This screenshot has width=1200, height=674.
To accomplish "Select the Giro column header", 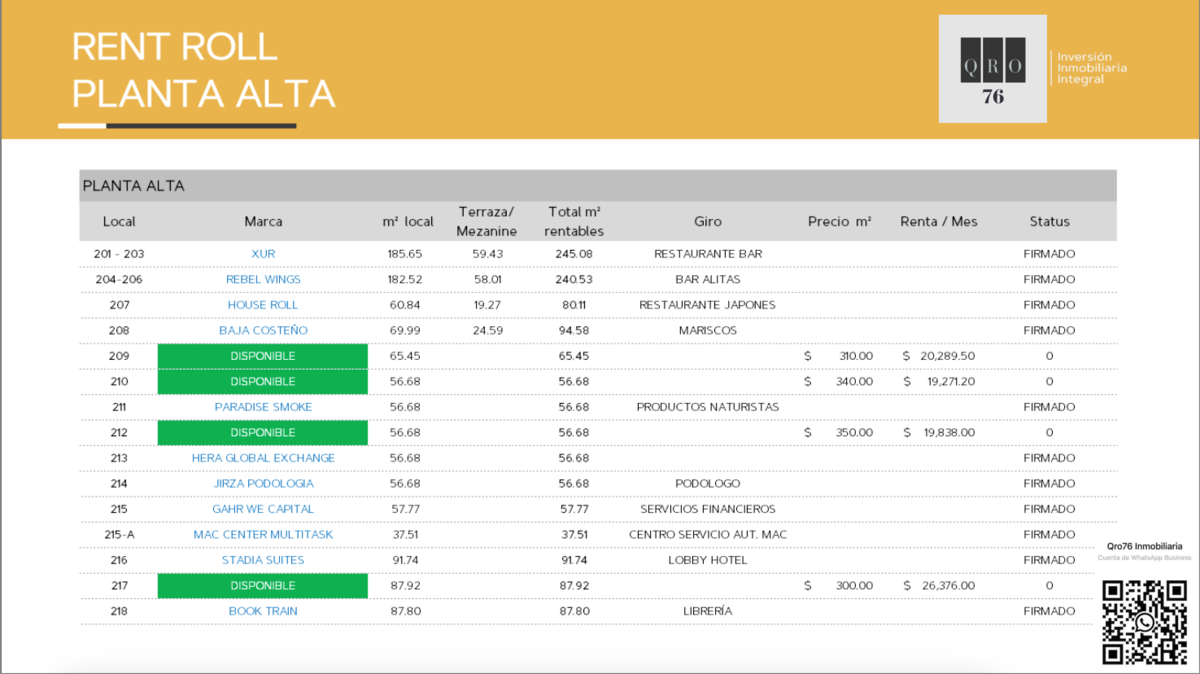I will [707, 222].
